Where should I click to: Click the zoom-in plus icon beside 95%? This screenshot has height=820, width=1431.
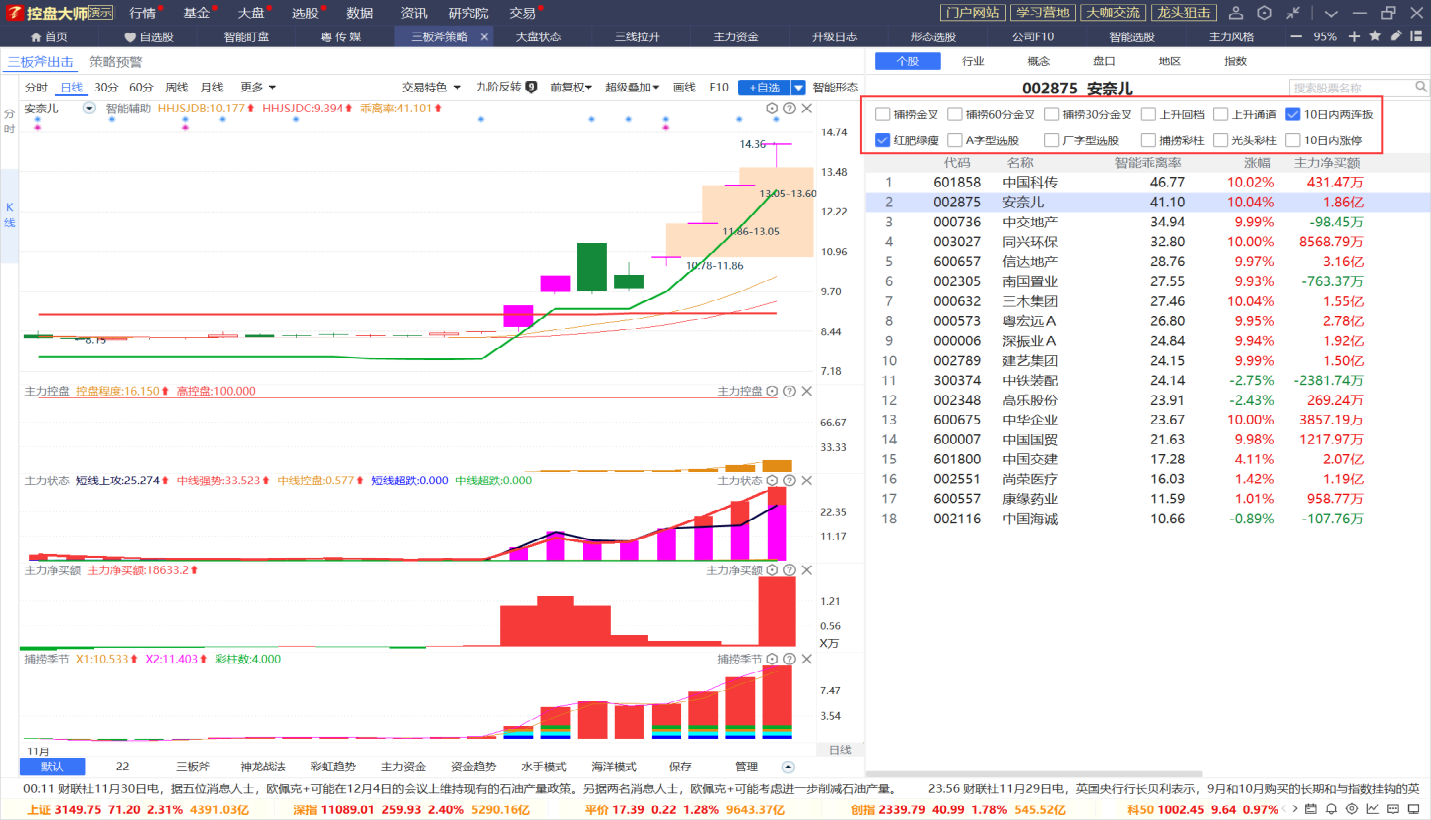(x=1354, y=36)
